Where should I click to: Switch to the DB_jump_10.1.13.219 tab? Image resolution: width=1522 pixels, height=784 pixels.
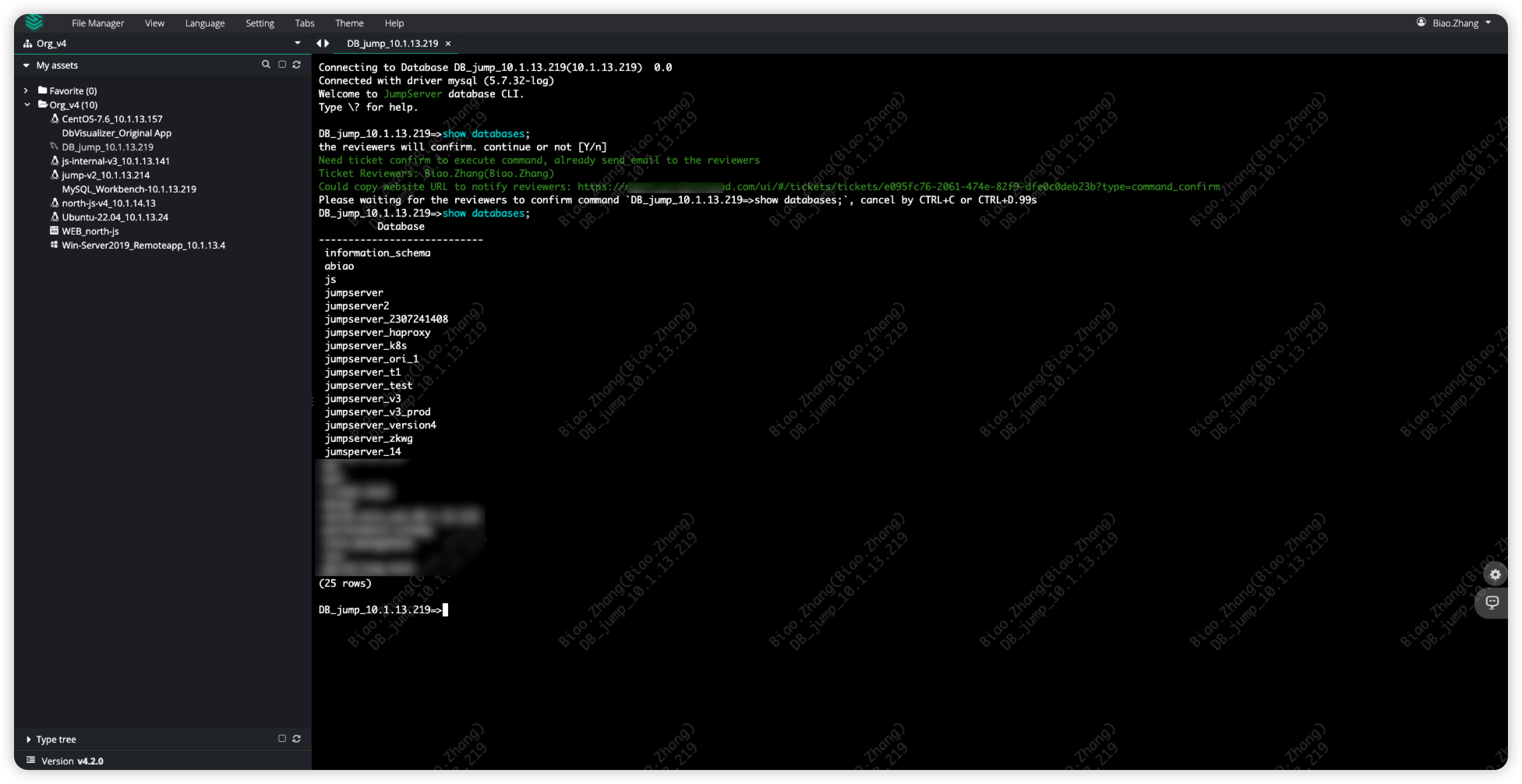(x=392, y=44)
